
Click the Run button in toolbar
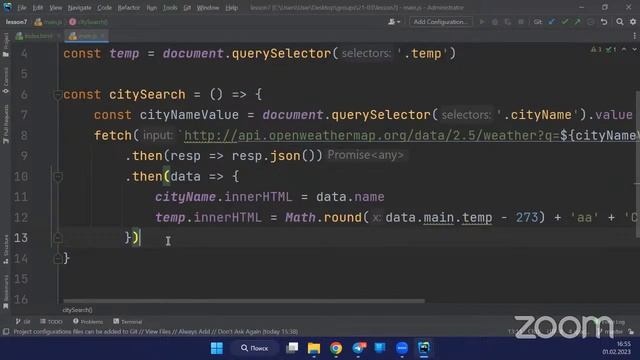(x=482, y=22)
